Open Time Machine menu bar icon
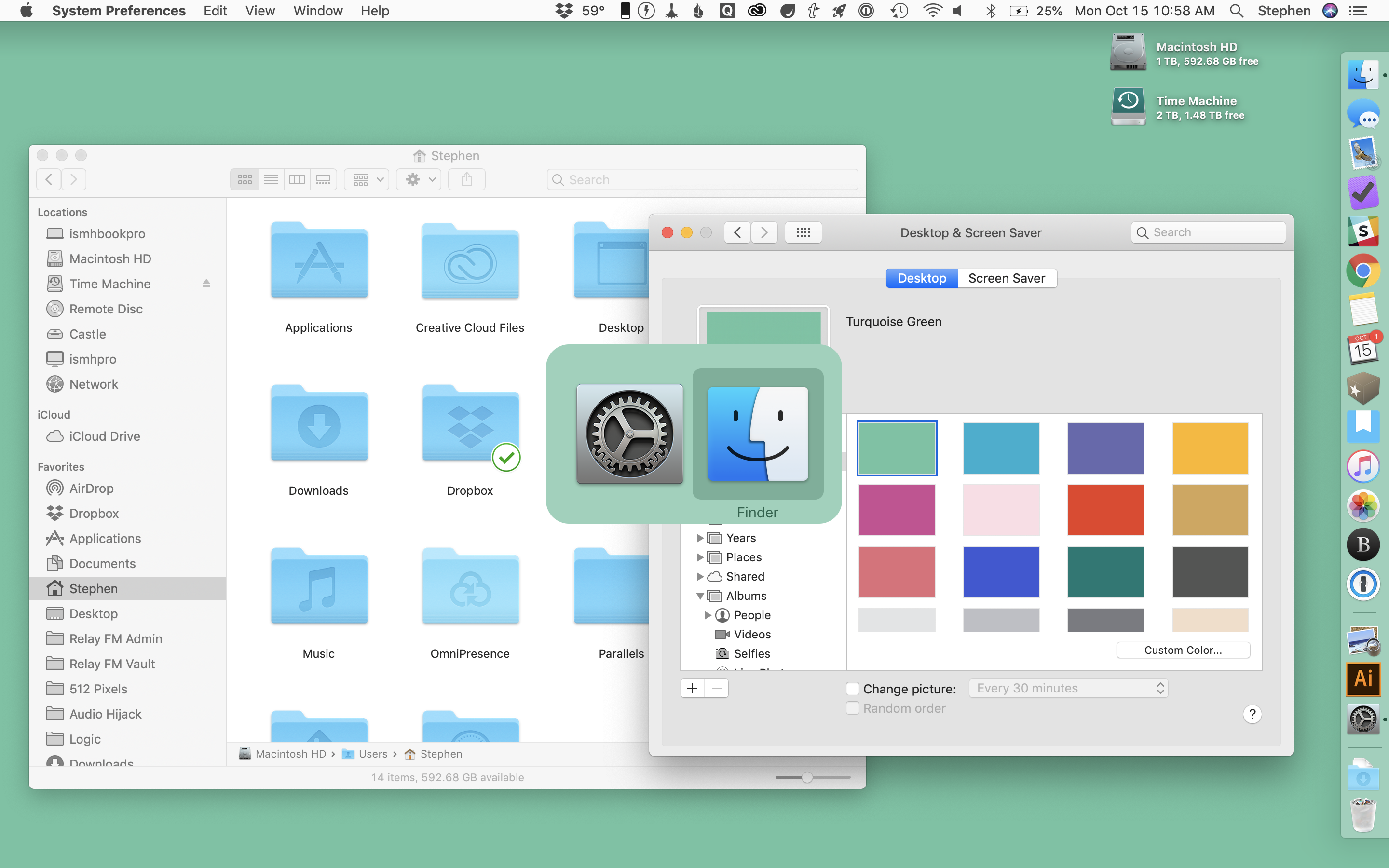This screenshot has height=868, width=1389. click(899, 11)
